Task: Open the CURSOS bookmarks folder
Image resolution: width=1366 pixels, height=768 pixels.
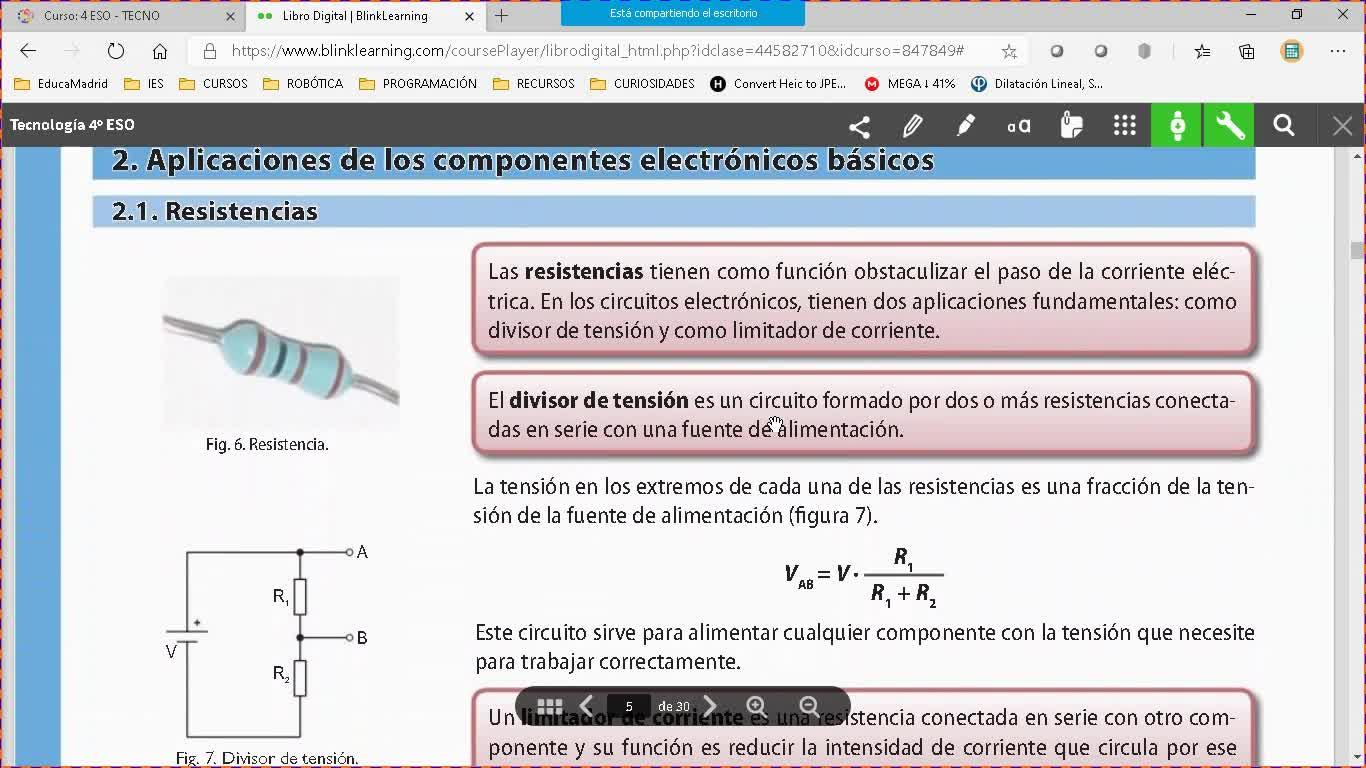Action: click(213, 84)
